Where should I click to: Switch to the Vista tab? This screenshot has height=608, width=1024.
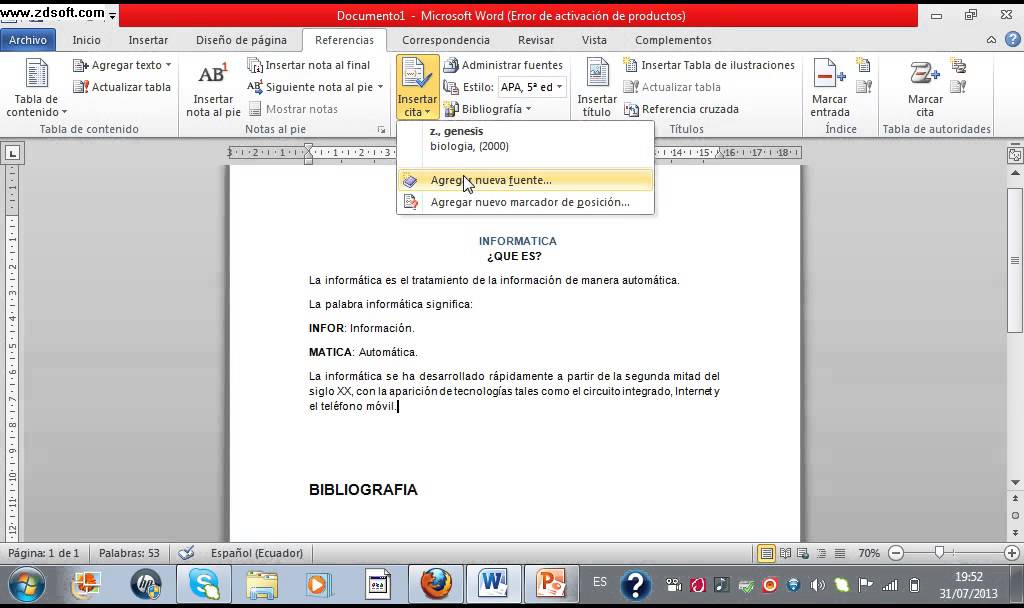pyautogui.click(x=594, y=40)
